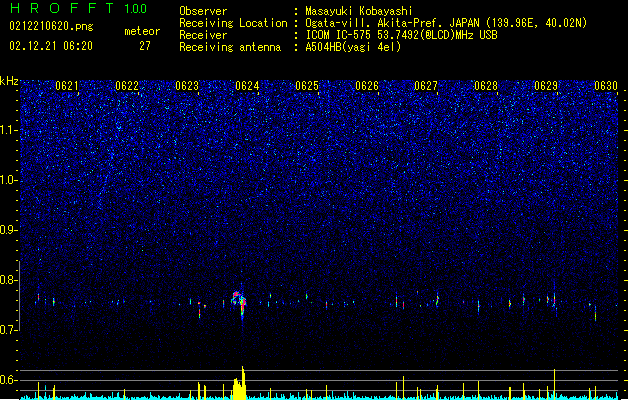Click the 0628 time marker
Screen dimensions: 629x400
[486, 86]
